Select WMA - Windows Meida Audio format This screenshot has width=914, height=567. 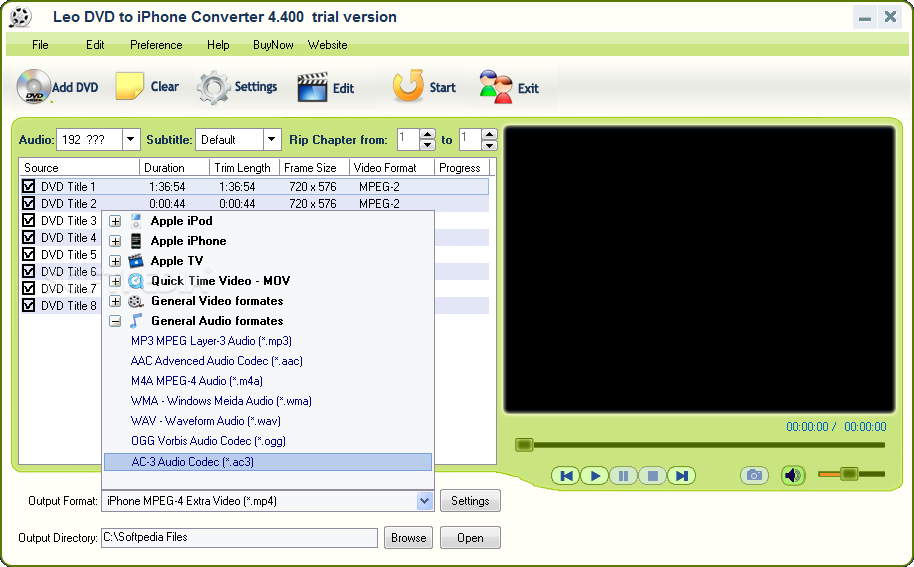pos(221,401)
